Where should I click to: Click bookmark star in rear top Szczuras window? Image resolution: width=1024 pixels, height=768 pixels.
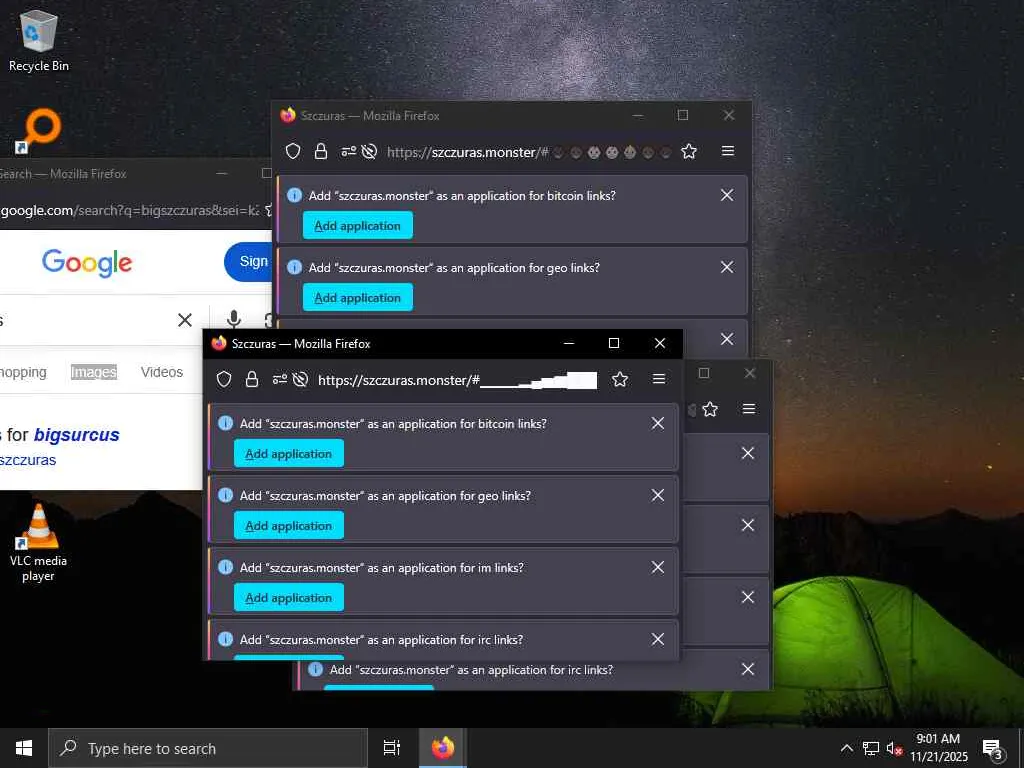tap(689, 152)
